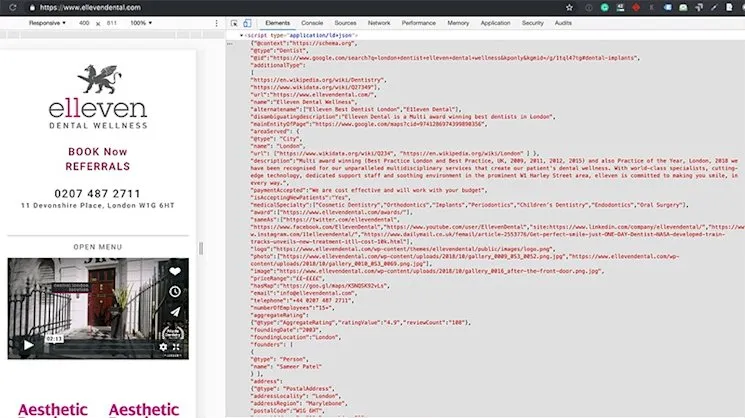Click the BOOK Now link
745x418 pixels.
point(98,151)
